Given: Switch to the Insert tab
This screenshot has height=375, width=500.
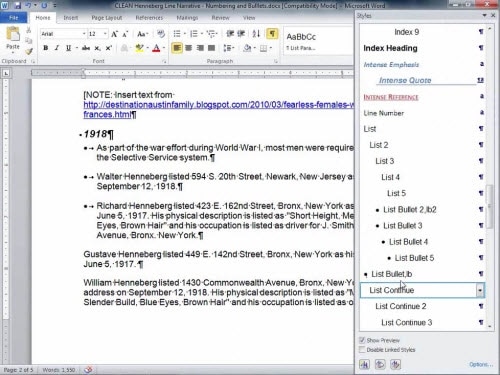Looking at the screenshot, I should click(x=71, y=18).
